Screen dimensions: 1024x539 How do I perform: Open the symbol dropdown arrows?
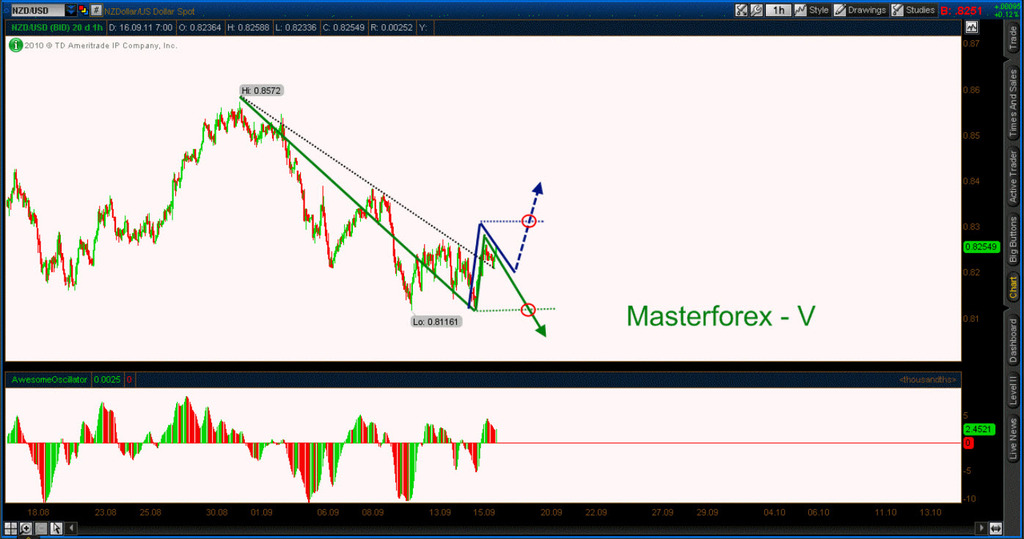(x=71, y=10)
